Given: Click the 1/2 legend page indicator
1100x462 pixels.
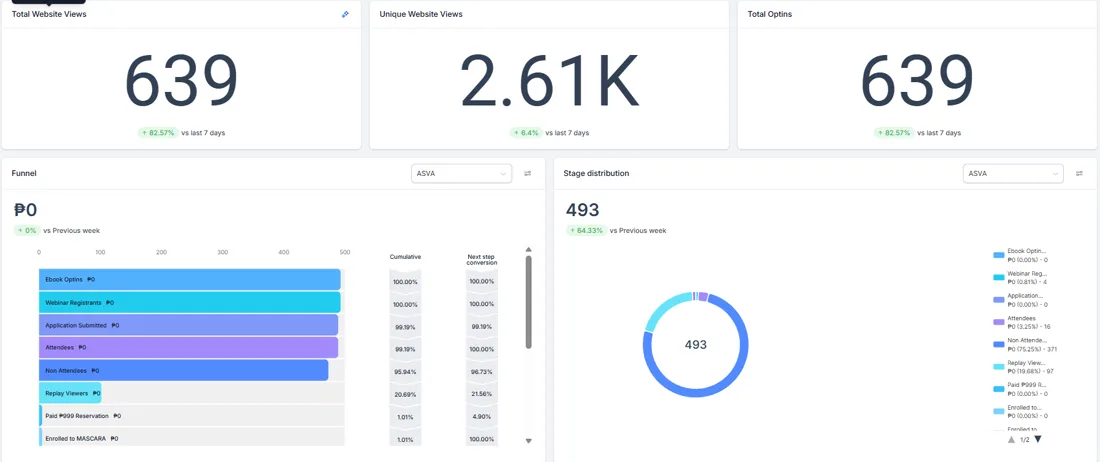Looking at the screenshot, I should click(1024, 440).
